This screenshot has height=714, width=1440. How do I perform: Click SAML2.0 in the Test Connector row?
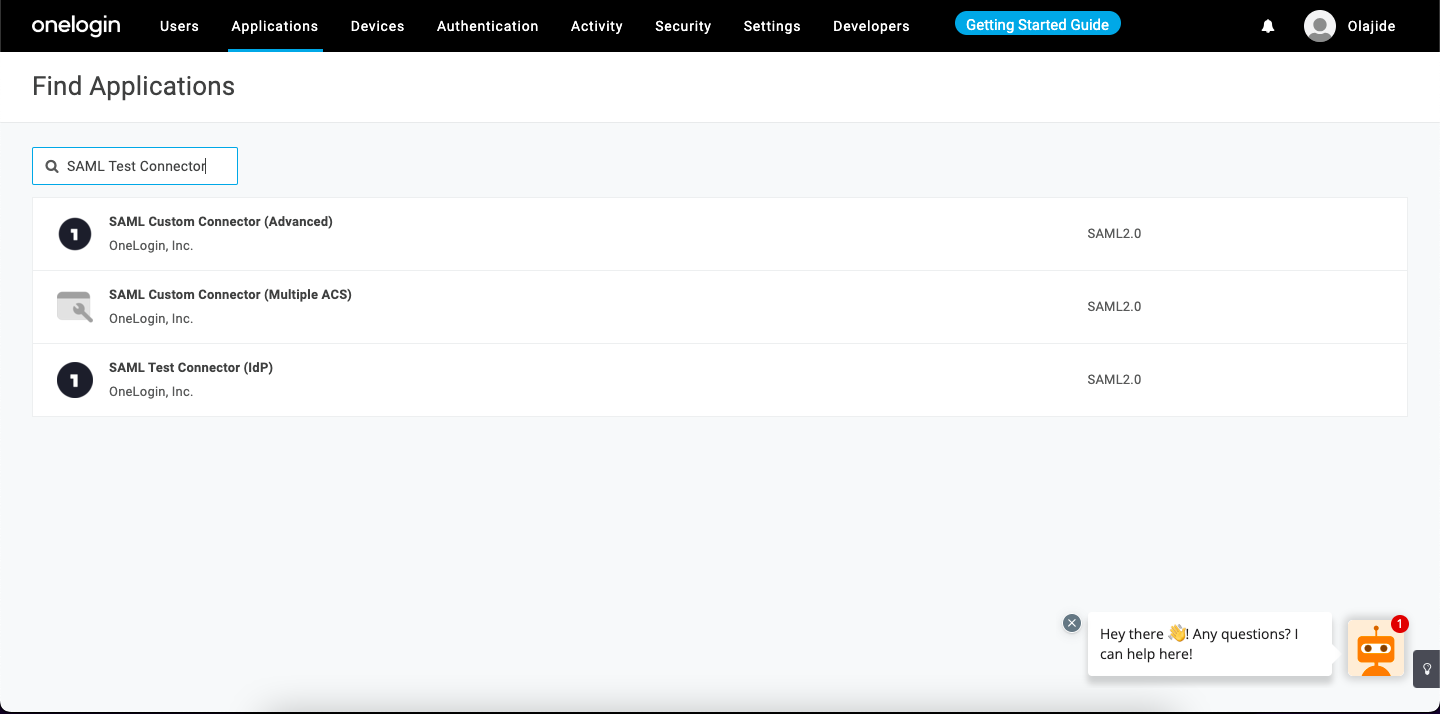[1114, 380]
